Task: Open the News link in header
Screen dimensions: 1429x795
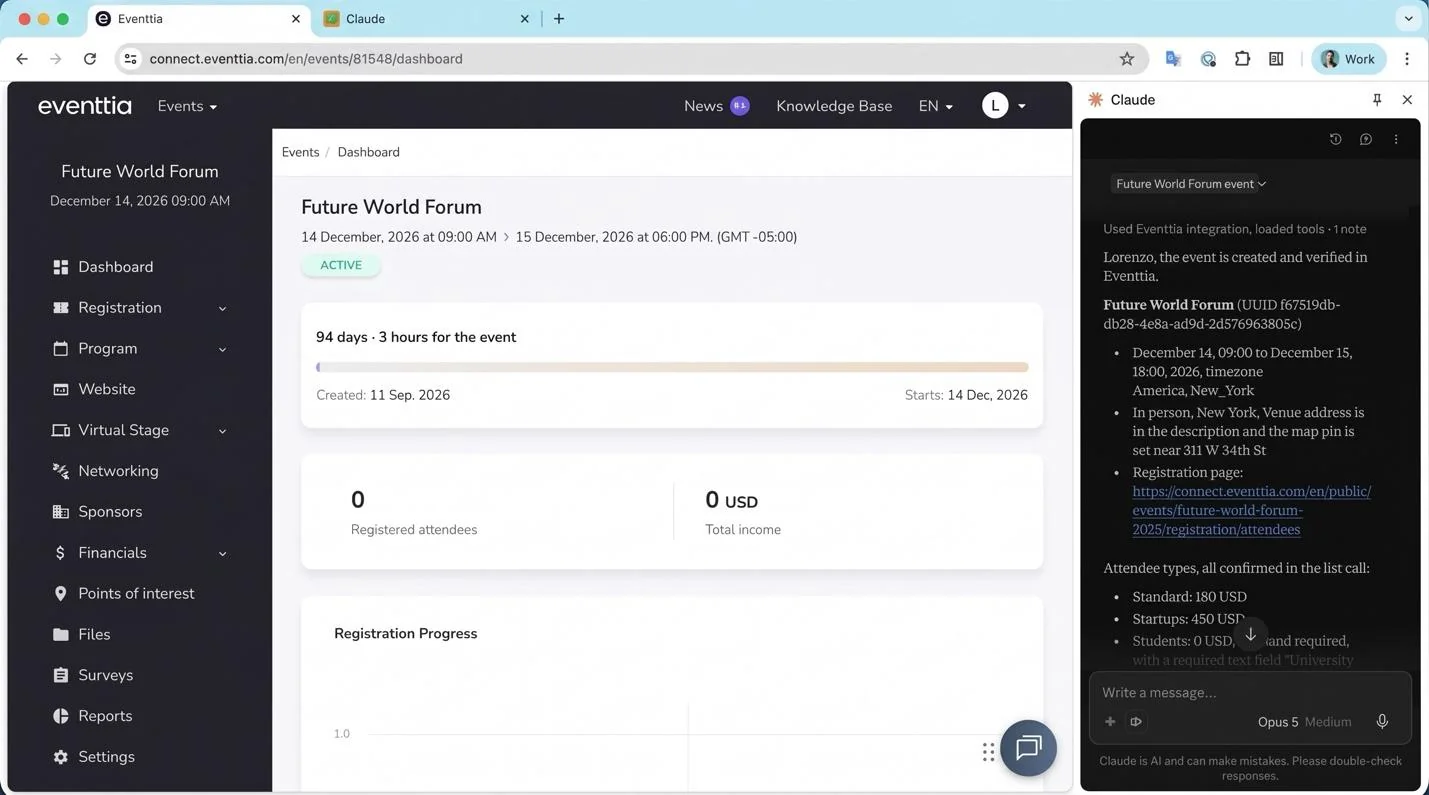Action: (703, 106)
